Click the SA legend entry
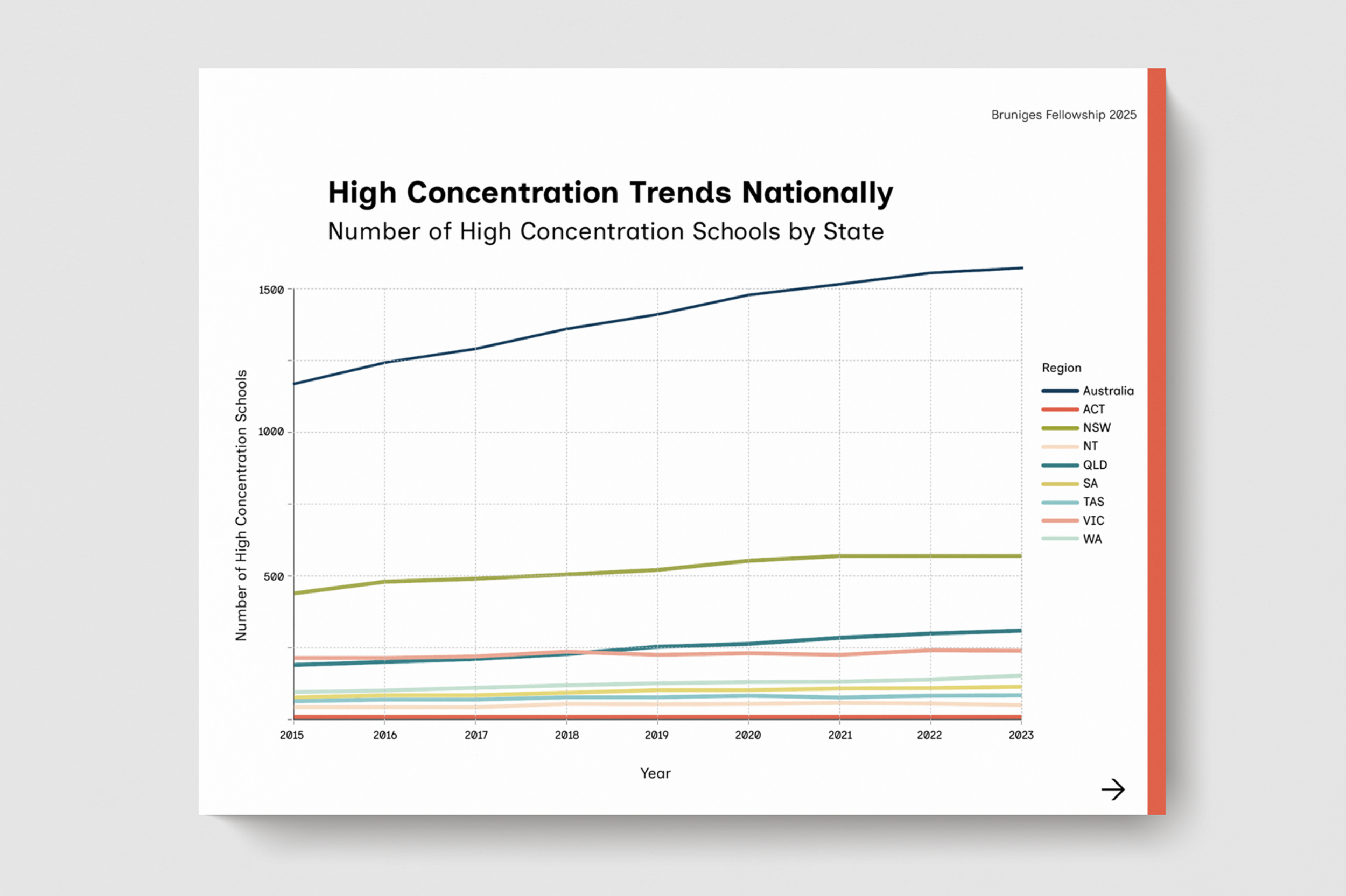The width and height of the screenshot is (1346, 896). click(1089, 483)
